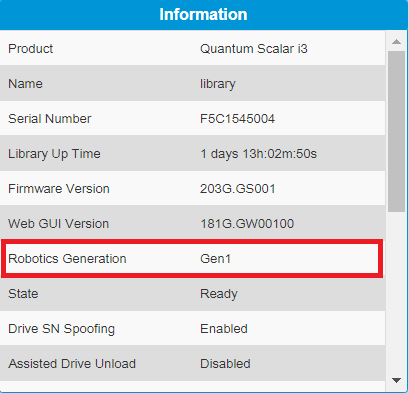Select the Product row label

(31, 49)
